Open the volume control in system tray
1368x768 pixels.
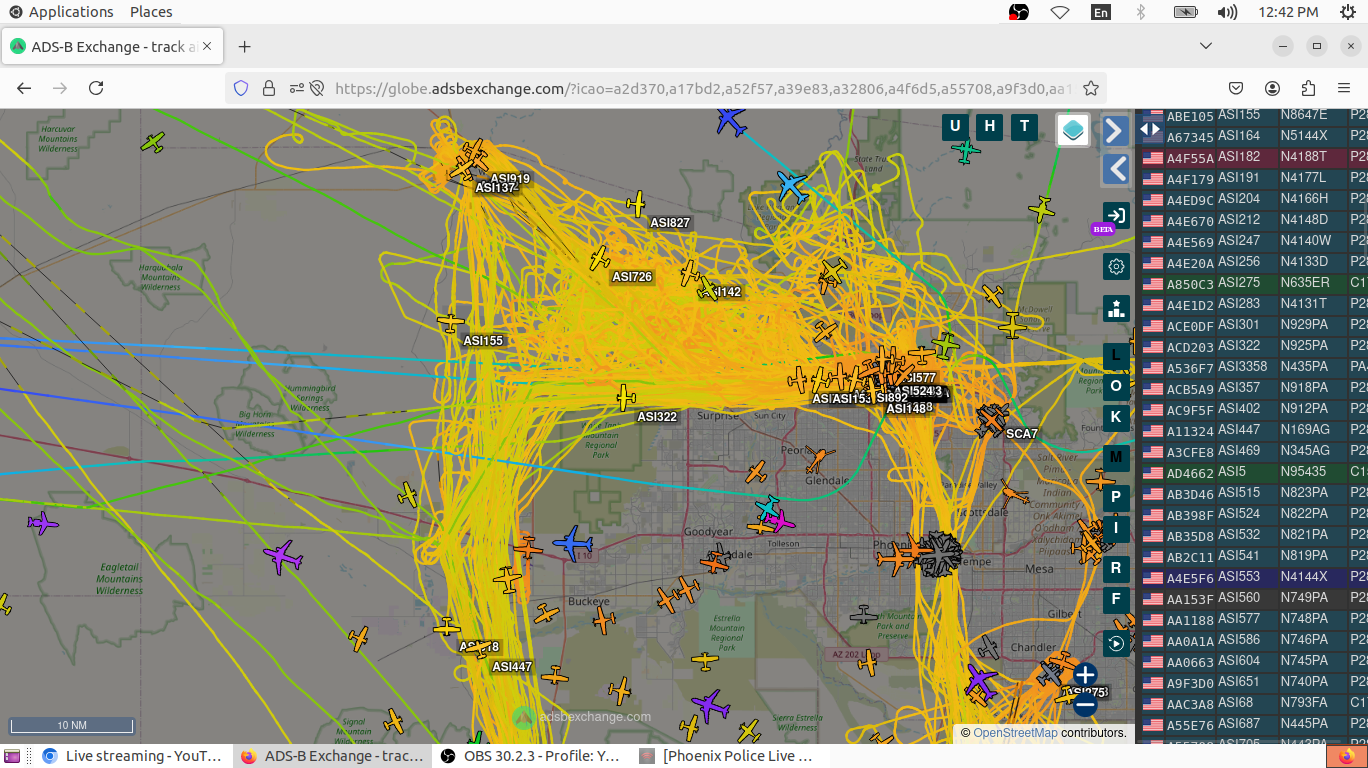click(x=1227, y=12)
